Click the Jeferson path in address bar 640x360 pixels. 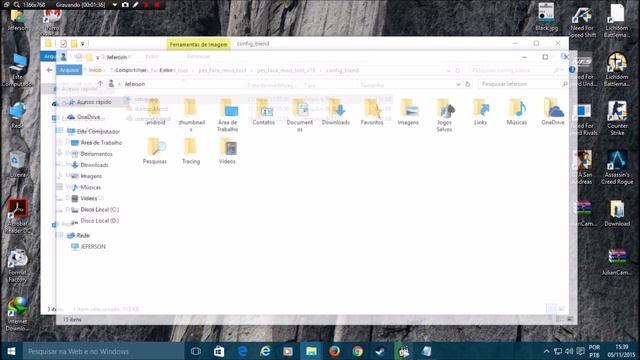pos(135,84)
